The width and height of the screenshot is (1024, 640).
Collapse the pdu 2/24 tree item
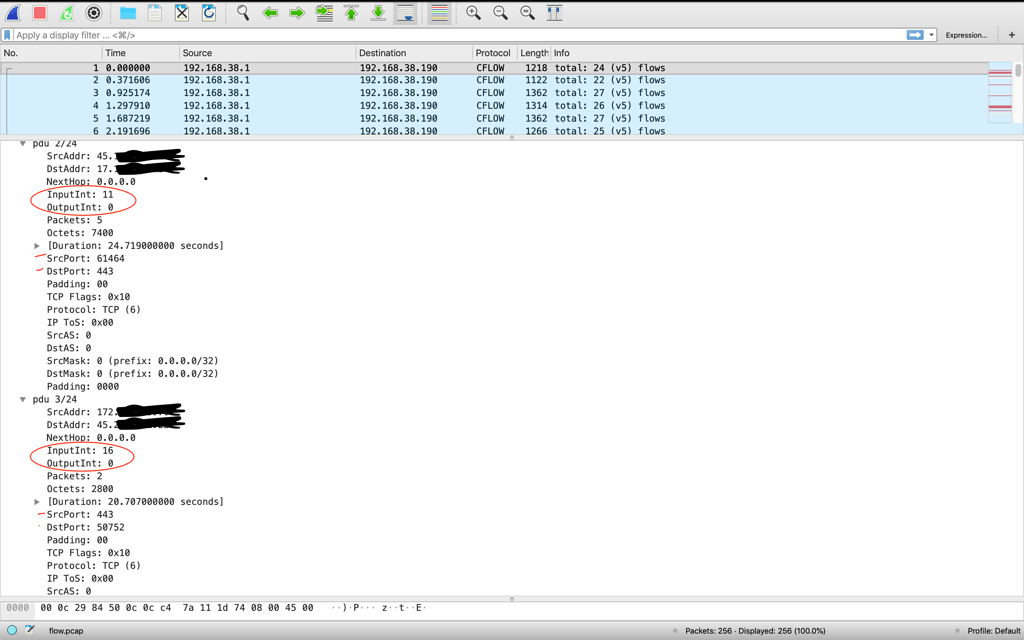click(x=23, y=143)
